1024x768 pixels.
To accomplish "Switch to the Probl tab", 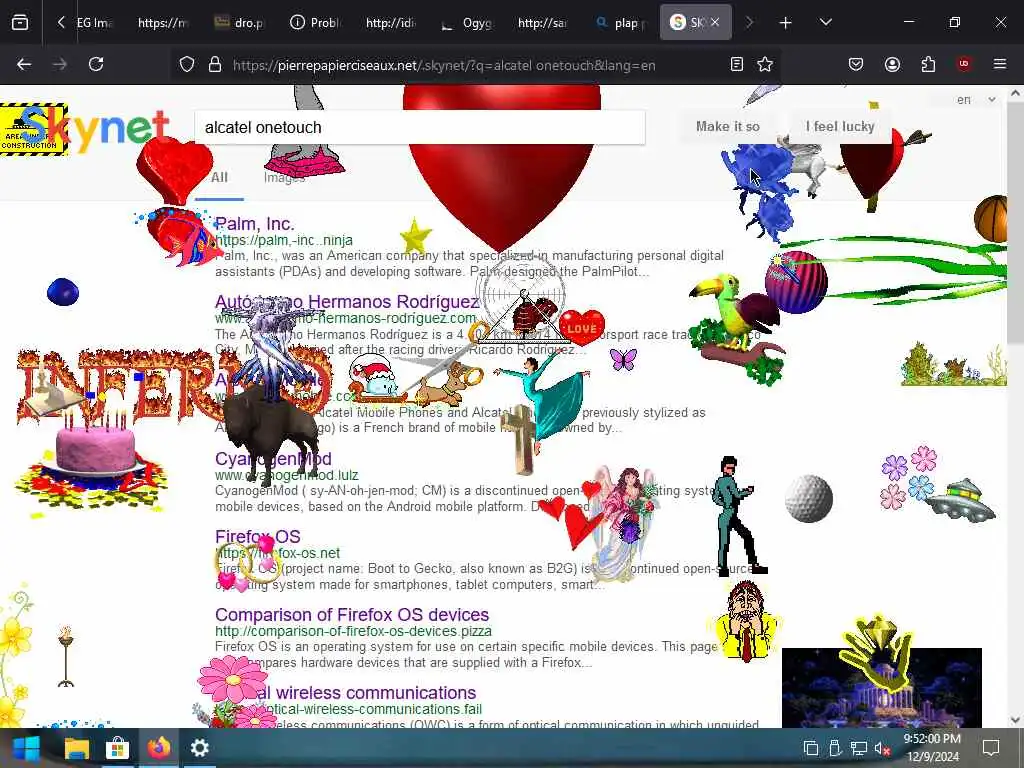I will pos(316,22).
